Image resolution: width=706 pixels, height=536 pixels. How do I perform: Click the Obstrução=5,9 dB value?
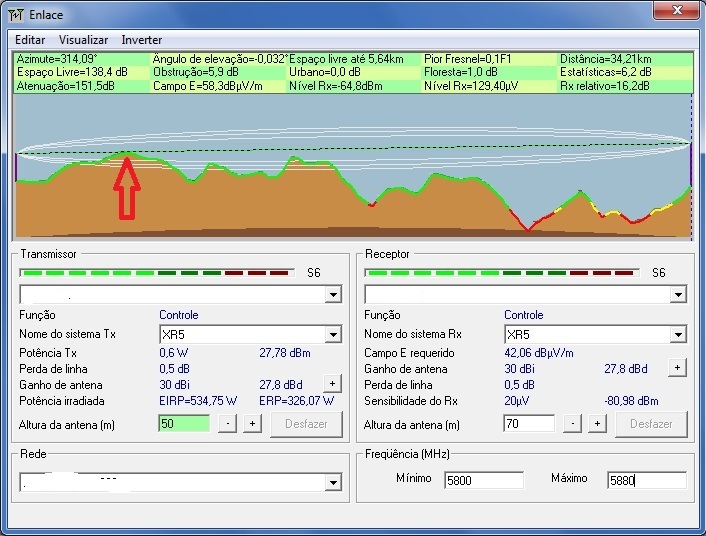(x=195, y=72)
